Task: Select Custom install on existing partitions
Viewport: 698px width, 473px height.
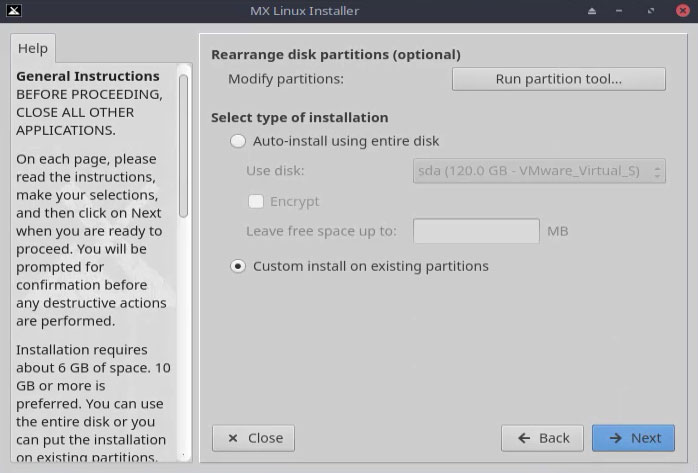Action: pos(238,266)
